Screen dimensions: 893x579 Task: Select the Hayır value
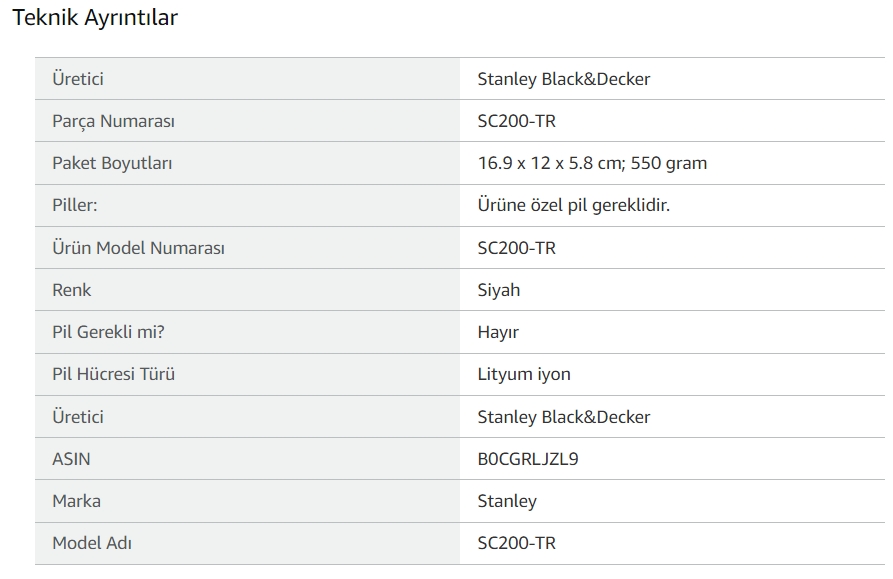point(498,332)
